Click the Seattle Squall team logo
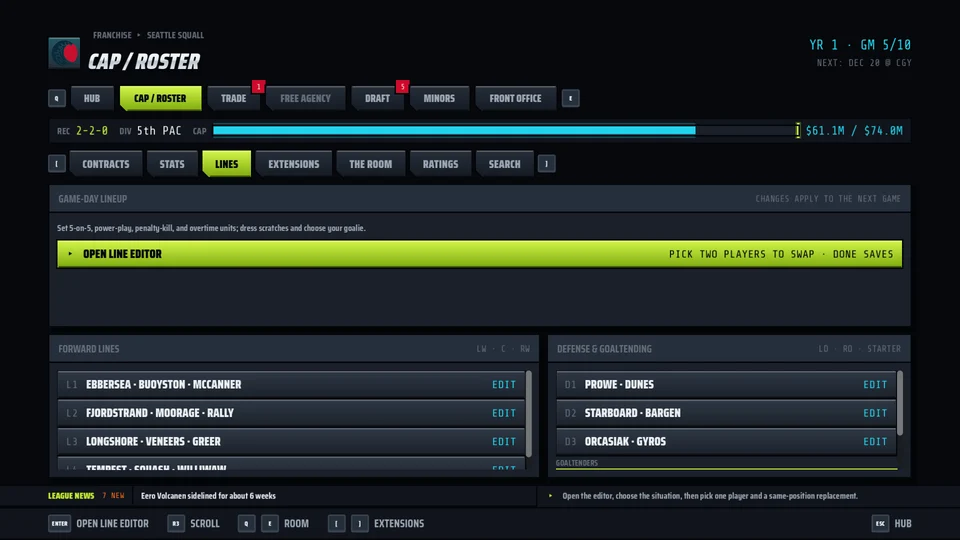 coord(64,53)
